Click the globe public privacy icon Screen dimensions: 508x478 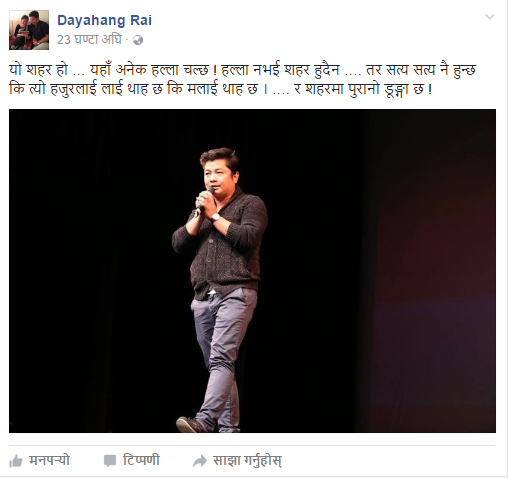point(138,40)
